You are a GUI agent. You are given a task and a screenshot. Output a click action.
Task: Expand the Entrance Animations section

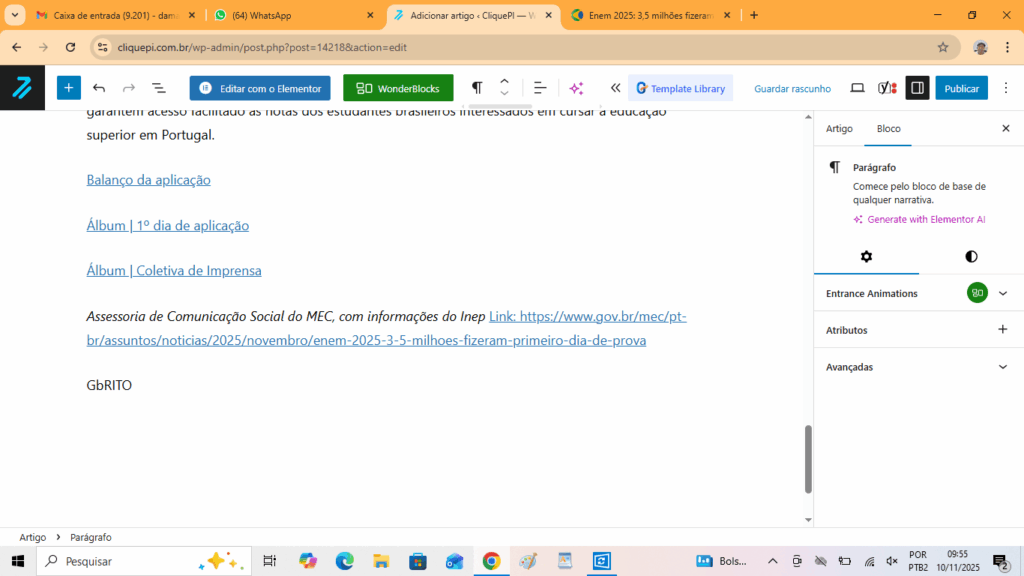click(1003, 293)
